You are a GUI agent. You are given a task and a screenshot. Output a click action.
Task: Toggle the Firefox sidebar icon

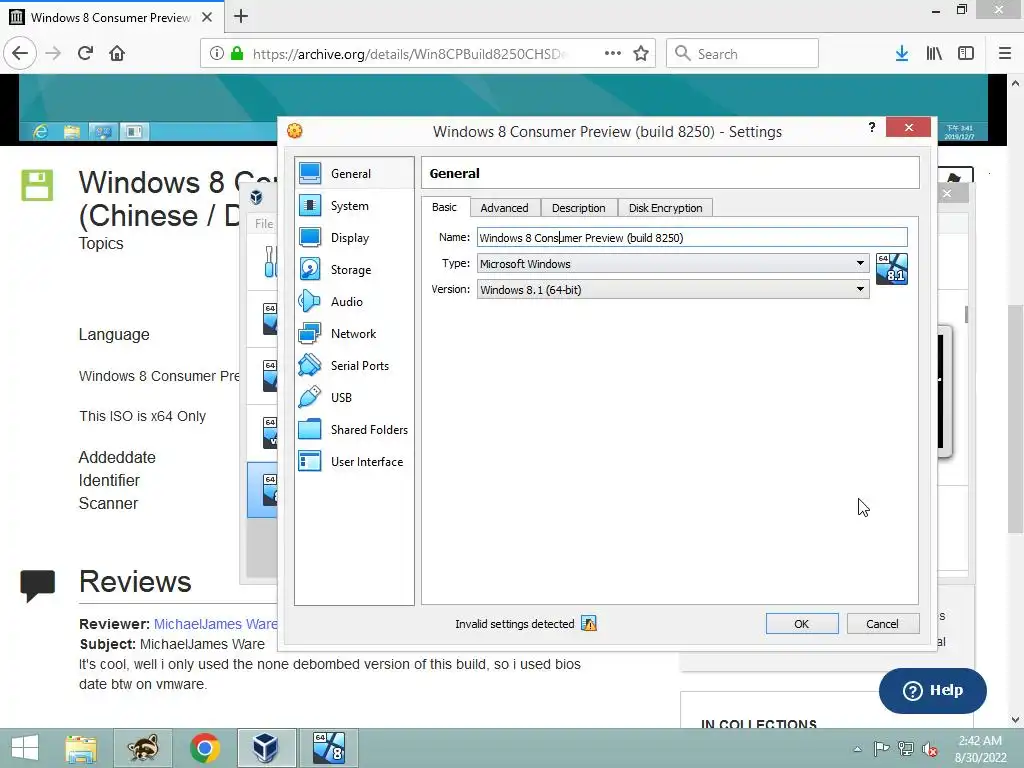[x=966, y=54]
